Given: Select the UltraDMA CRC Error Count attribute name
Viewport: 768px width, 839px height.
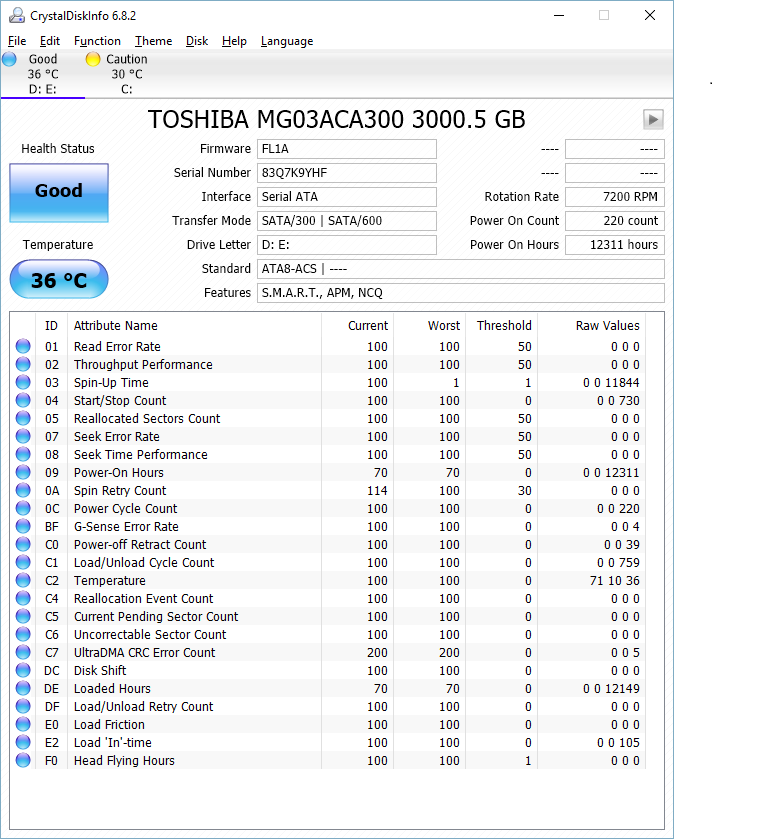Looking at the screenshot, I should tap(145, 653).
